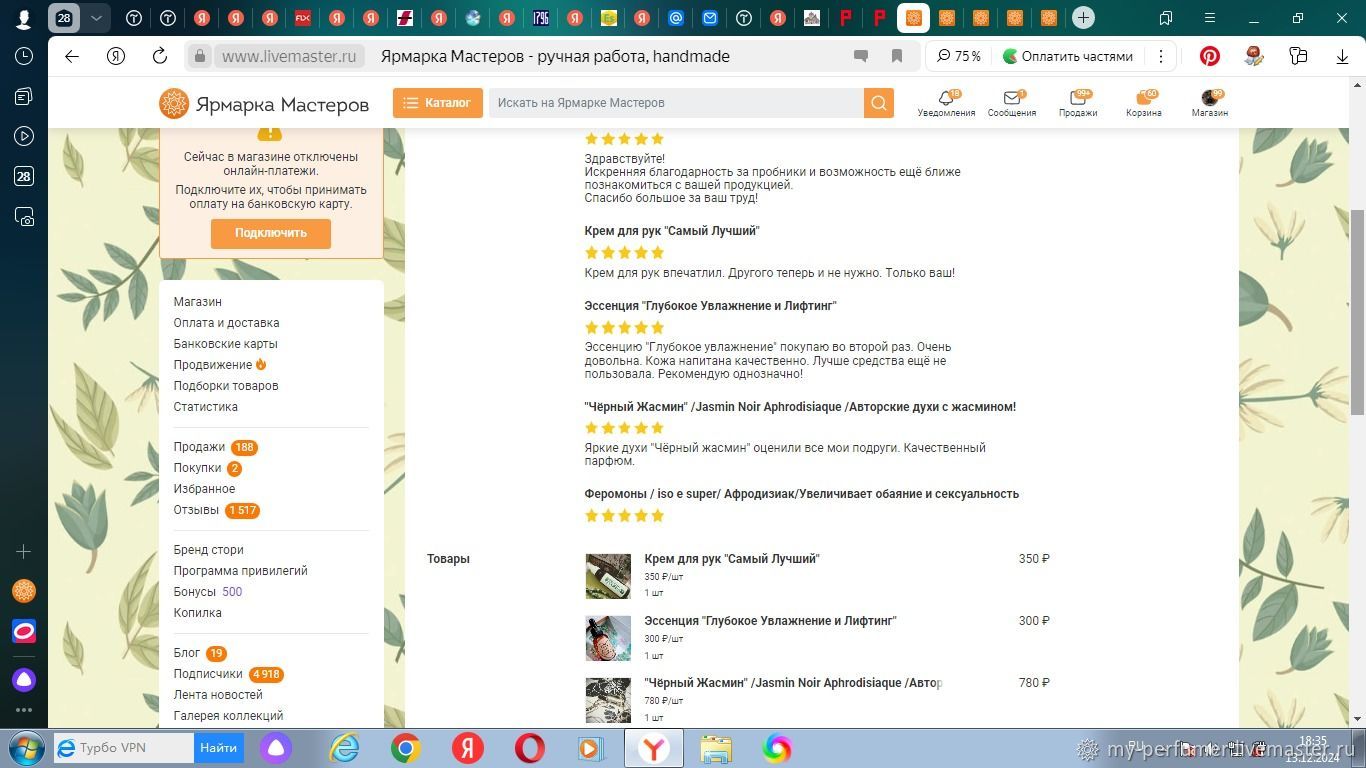Open the Alice assistant icon in browser sidebar

[24, 680]
